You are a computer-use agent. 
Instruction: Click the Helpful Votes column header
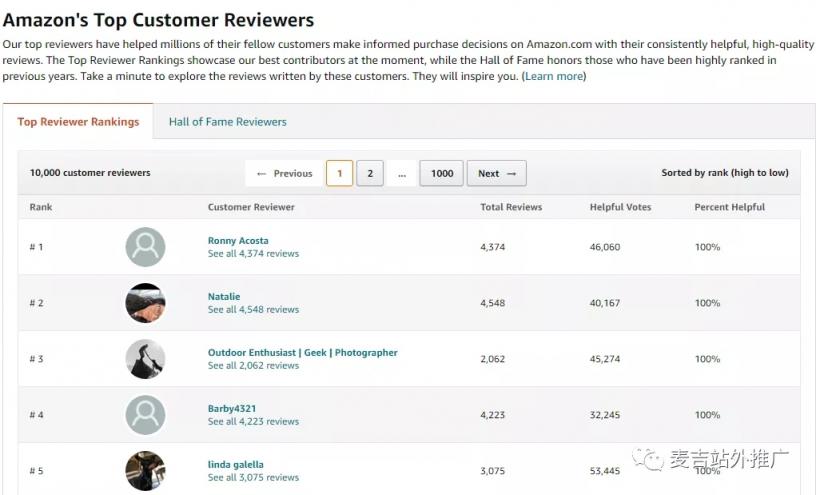[x=620, y=207]
